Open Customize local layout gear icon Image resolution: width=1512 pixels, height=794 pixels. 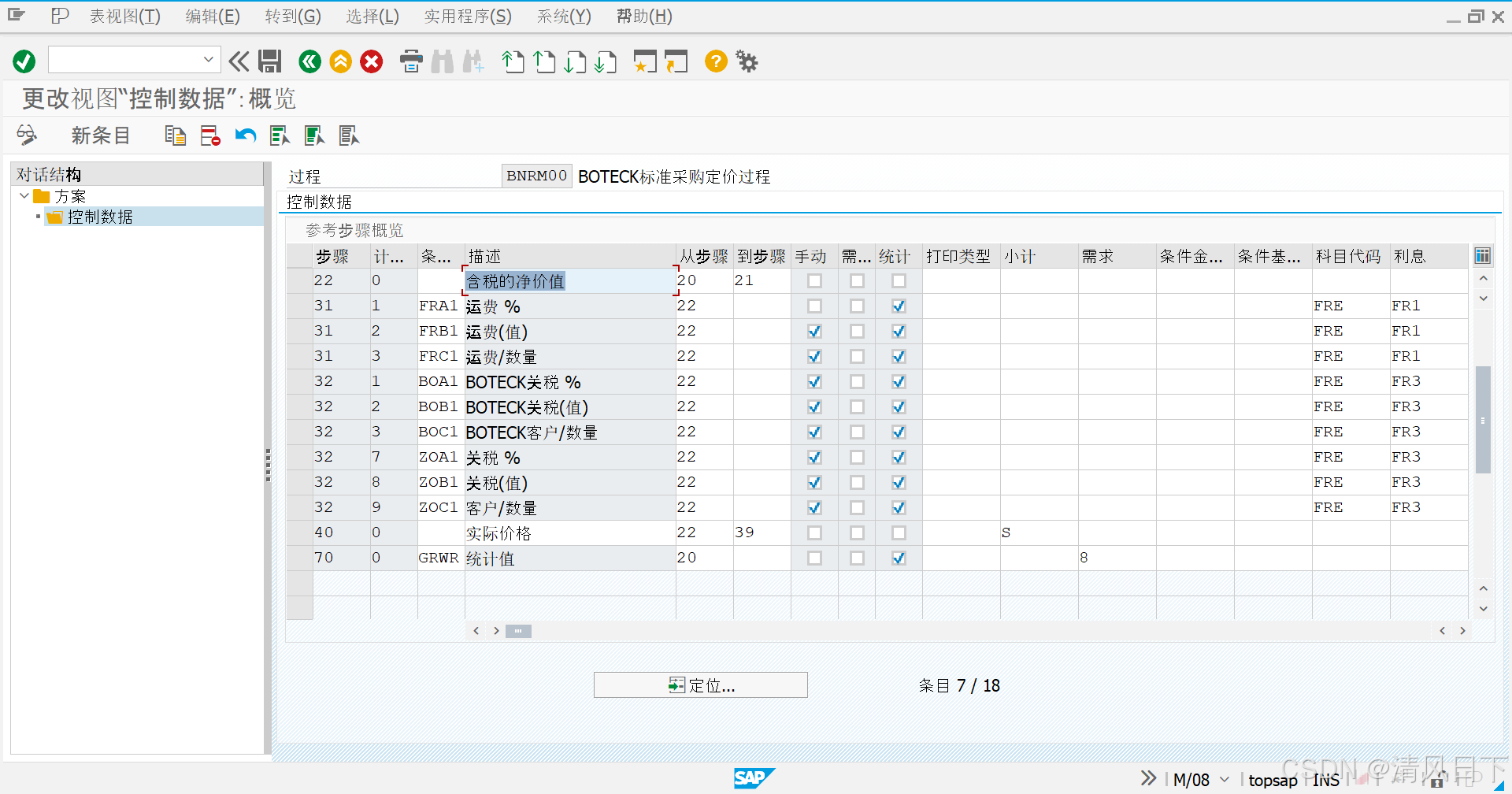(x=747, y=61)
